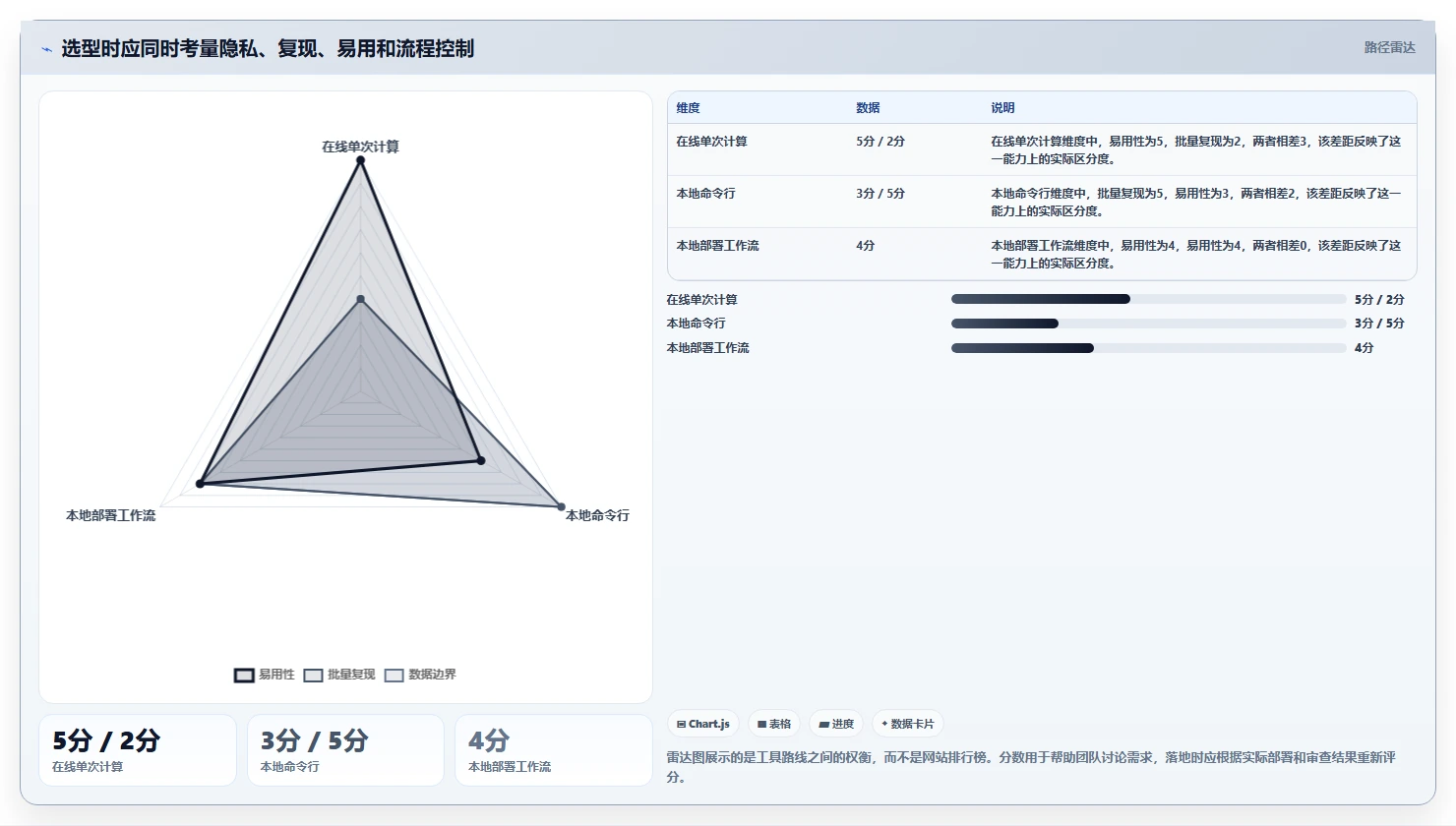This screenshot has height=826, width=1456.
Task: Click the 路径雷达 tag in the header
Action: pos(1389,47)
